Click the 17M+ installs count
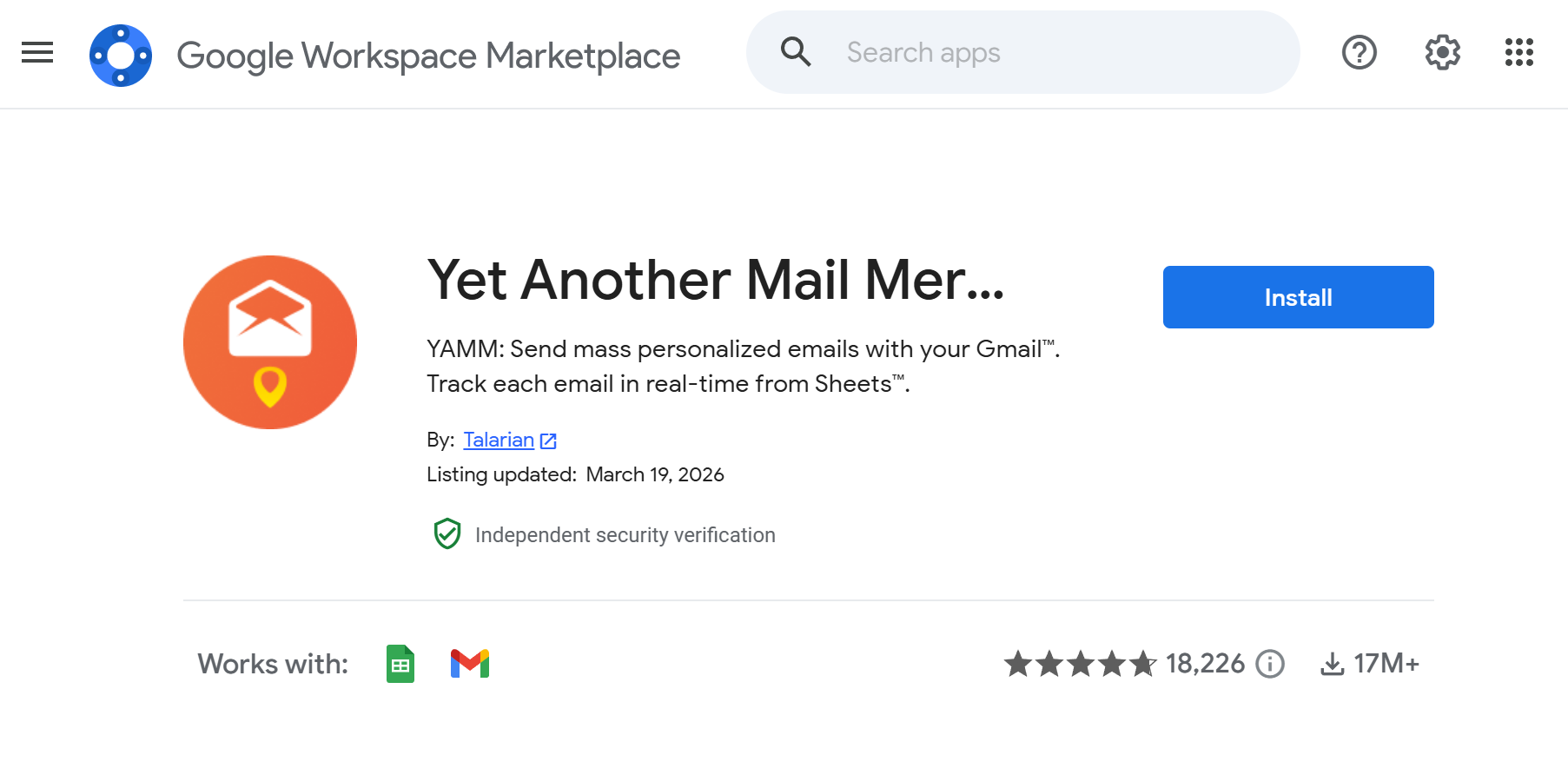Image resolution: width=1568 pixels, height=775 pixels. (x=1386, y=664)
